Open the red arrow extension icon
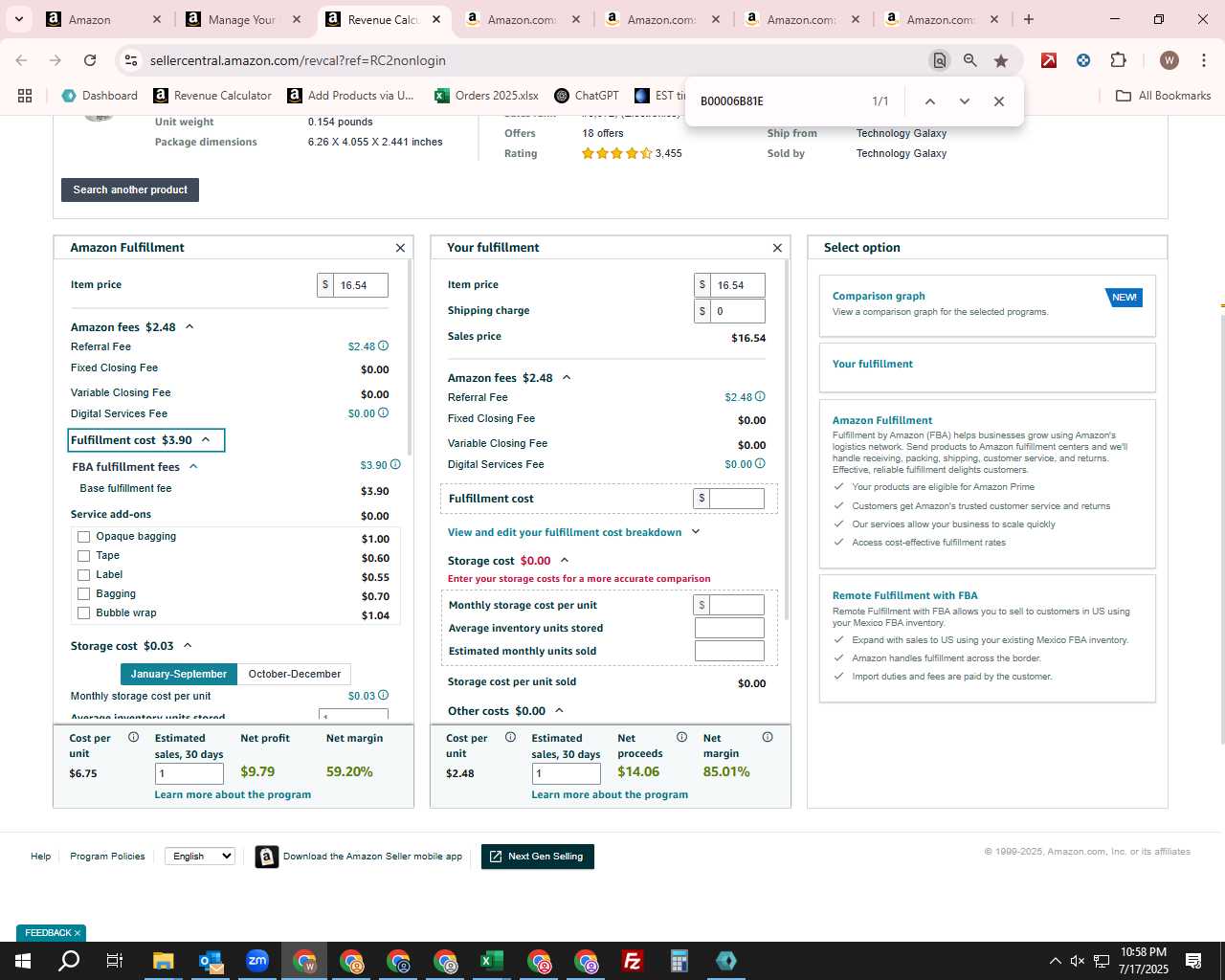The width and height of the screenshot is (1225, 980). pos(1049,60)
